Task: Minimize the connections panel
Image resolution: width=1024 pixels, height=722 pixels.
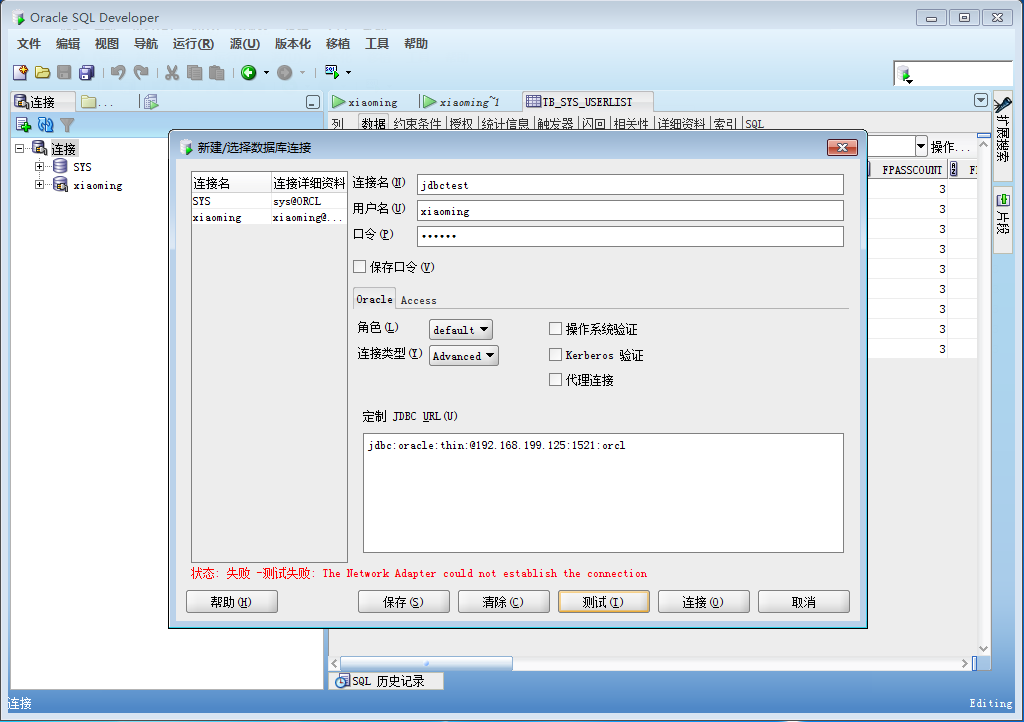Action: (313, 102)
